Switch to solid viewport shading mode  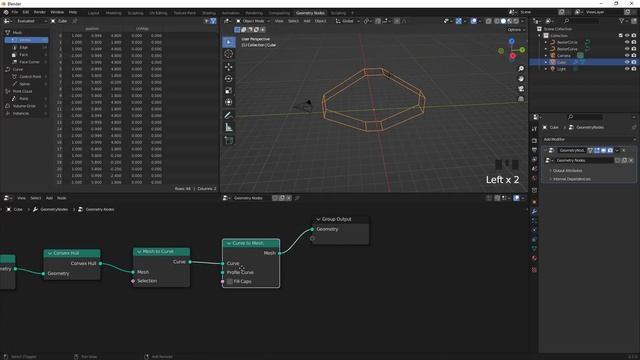click(x=503, y=21)
